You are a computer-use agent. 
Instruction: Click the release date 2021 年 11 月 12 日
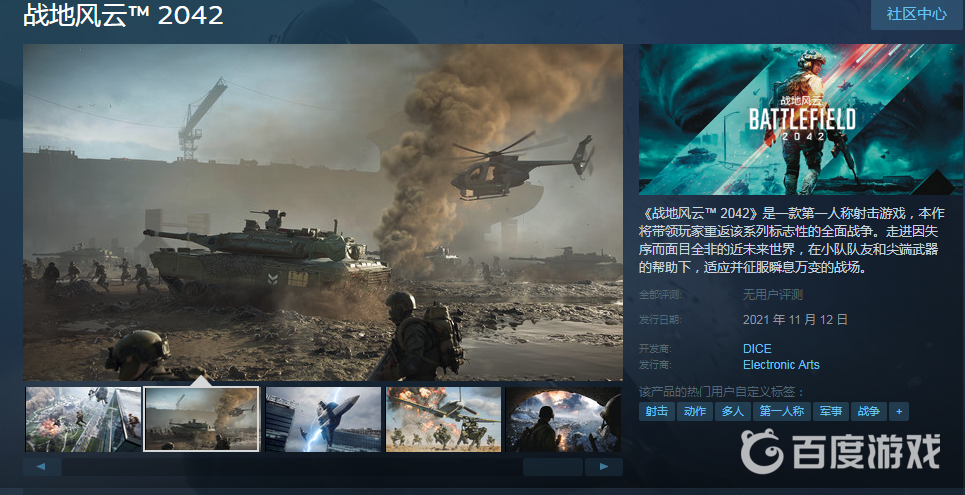tap(795, 320)
